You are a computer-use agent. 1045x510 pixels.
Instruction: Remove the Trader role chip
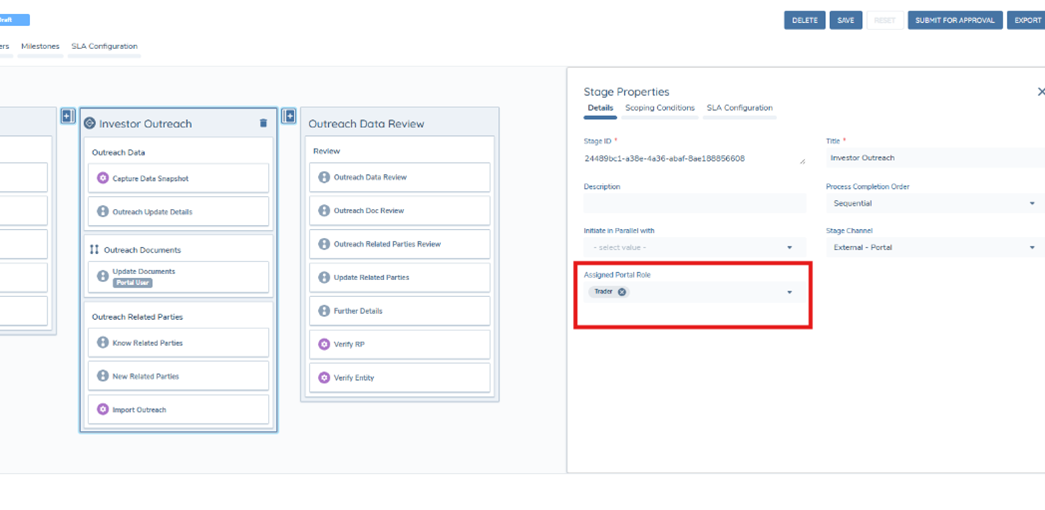622,292
